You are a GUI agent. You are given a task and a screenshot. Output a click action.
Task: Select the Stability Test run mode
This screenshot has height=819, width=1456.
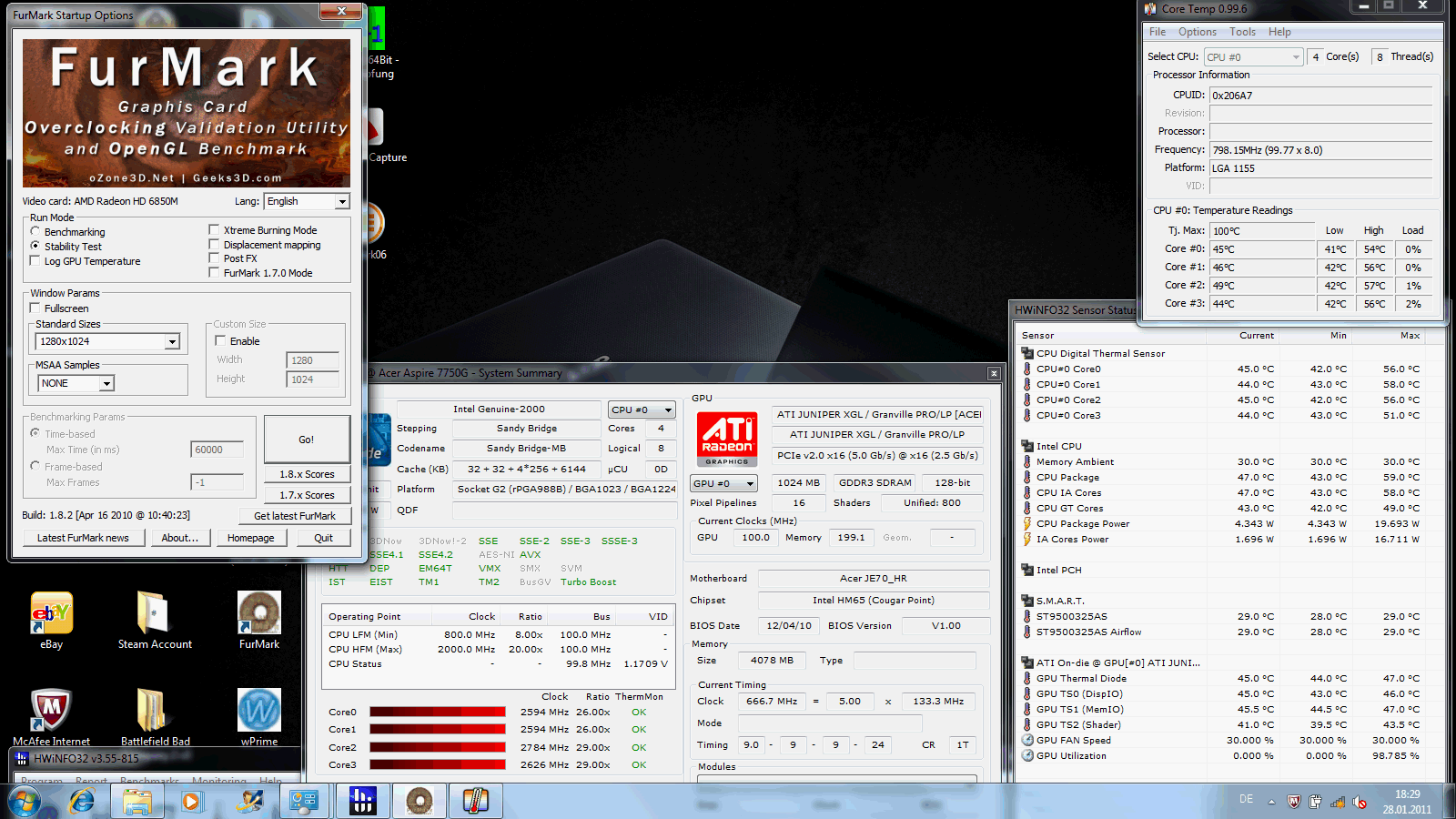point(35,246)
